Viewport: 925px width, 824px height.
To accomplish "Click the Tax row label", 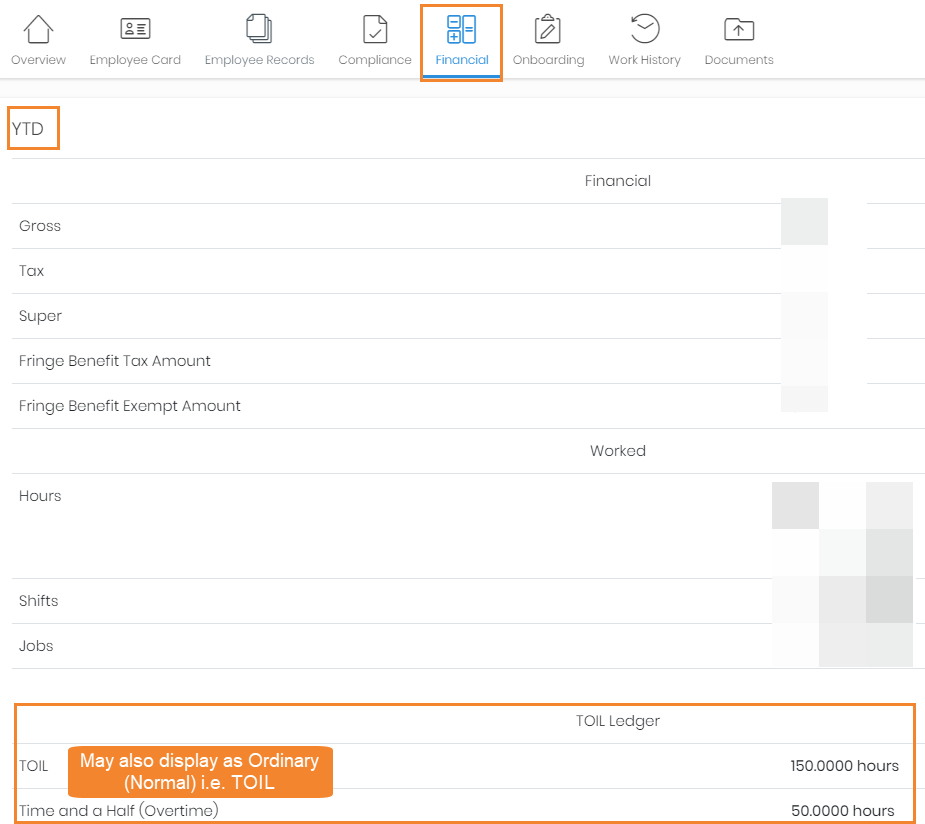I will click(32, 271).
